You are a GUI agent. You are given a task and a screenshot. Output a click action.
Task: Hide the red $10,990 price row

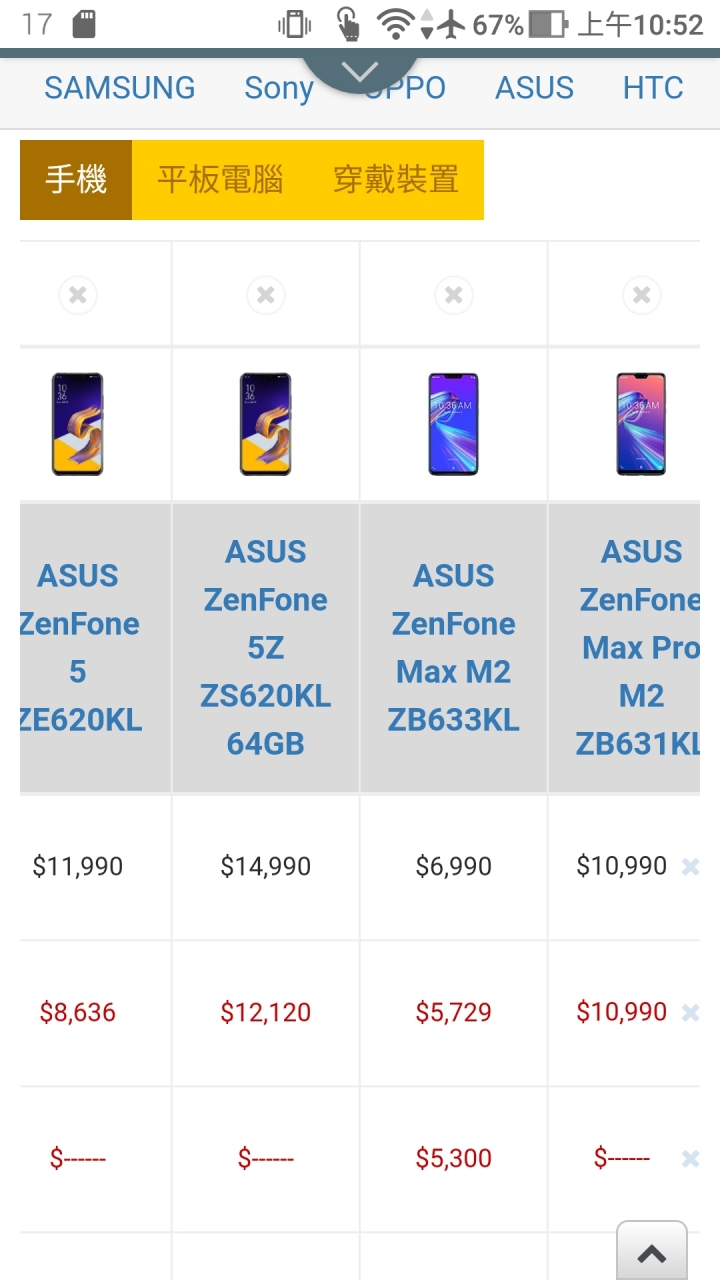[690, 1013]
